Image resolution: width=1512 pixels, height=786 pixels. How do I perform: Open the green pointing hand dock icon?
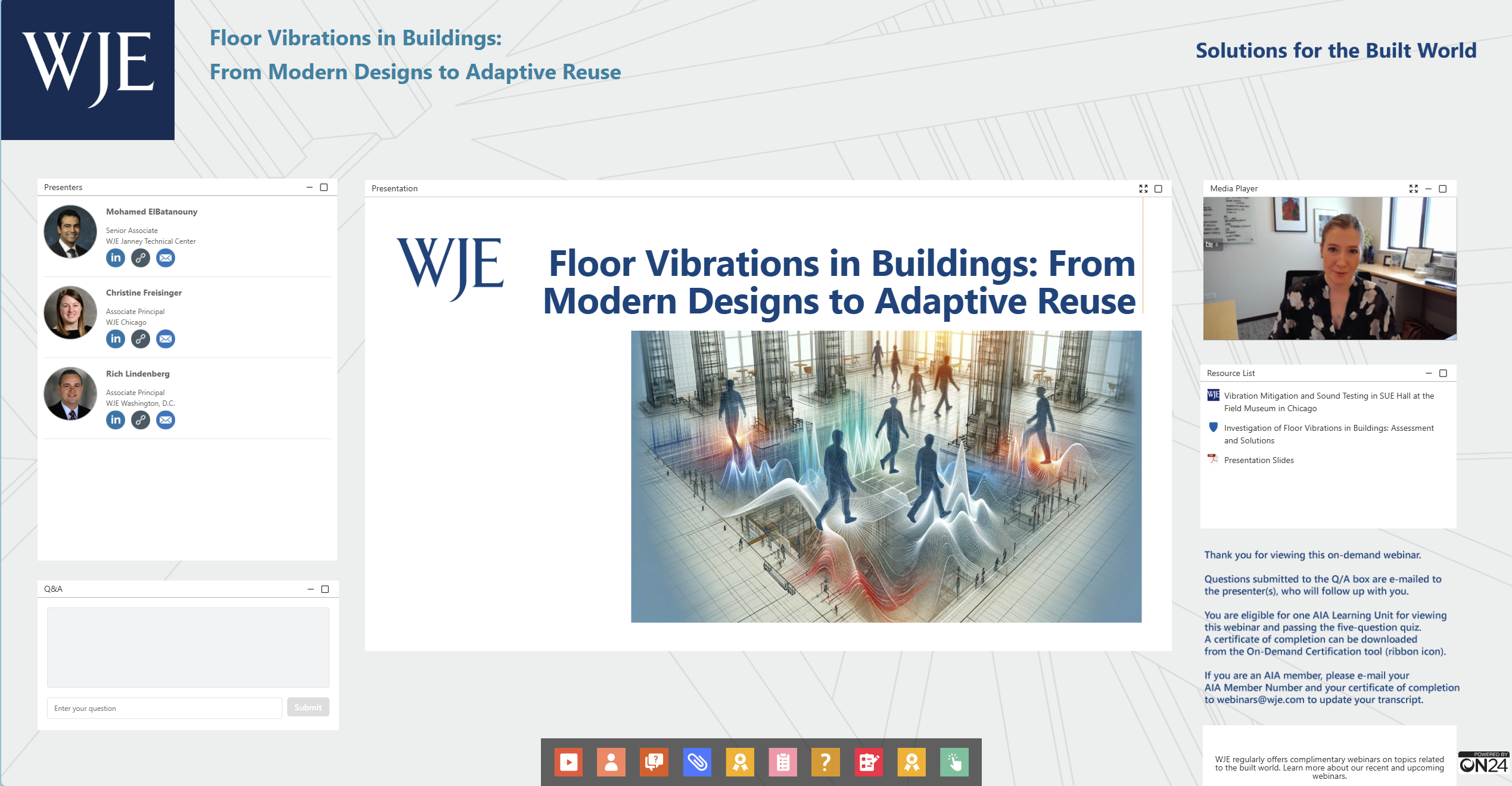(x=954, y=762)
